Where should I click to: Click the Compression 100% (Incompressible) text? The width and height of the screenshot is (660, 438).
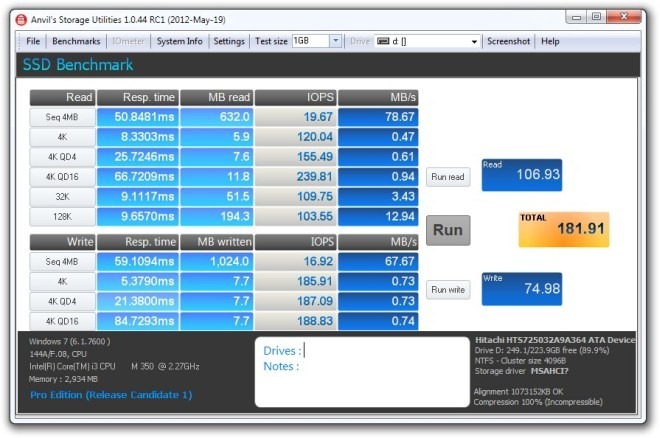point(538,402)
